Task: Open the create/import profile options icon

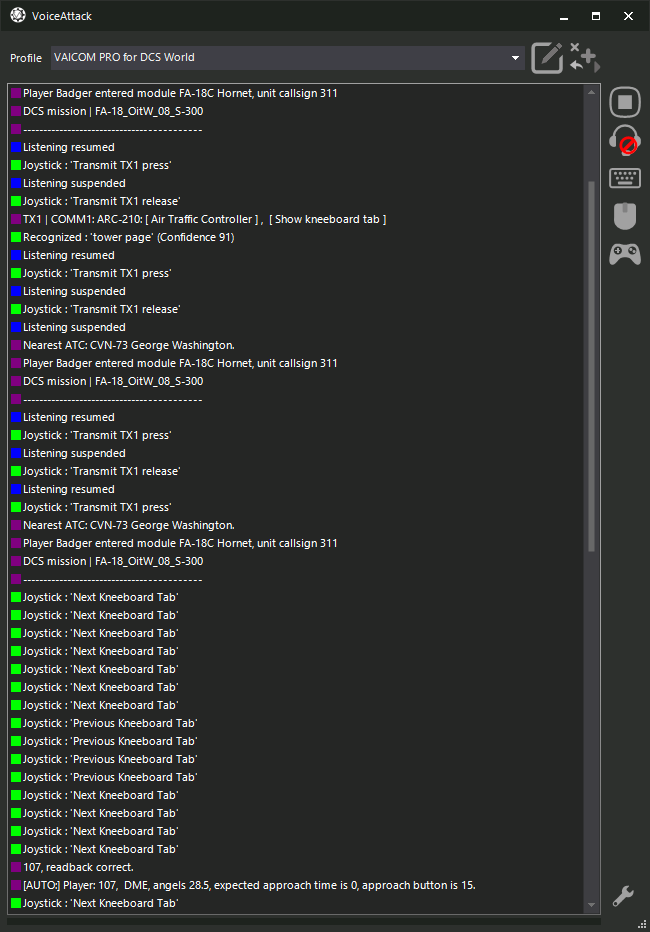Action: [585, 57]
